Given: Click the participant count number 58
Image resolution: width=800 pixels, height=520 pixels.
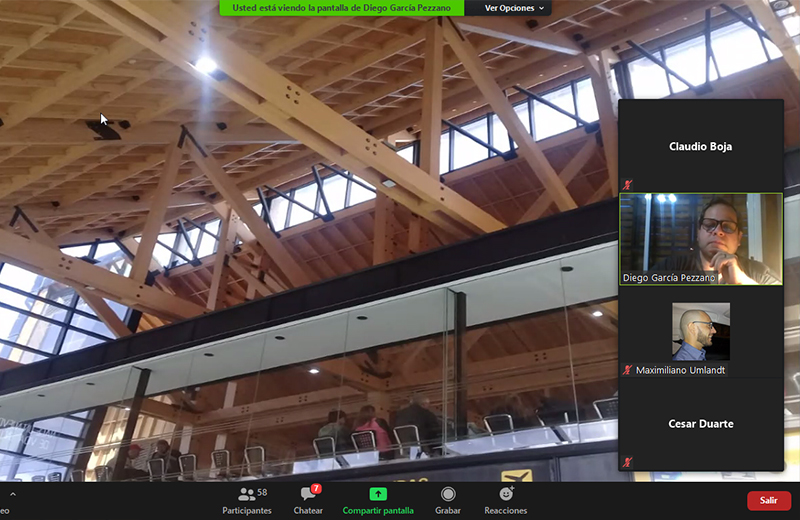Looking at the screenshot, I should tap(262, 493).
